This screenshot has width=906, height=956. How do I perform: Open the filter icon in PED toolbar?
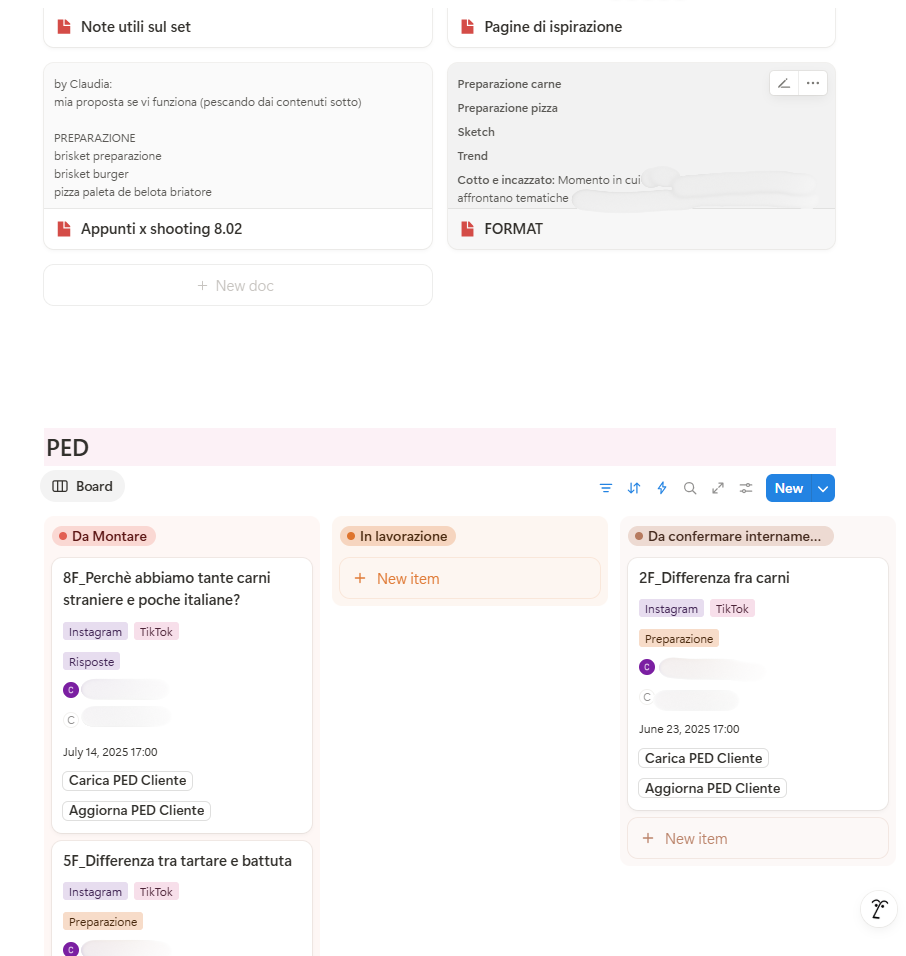pos(605,488)
